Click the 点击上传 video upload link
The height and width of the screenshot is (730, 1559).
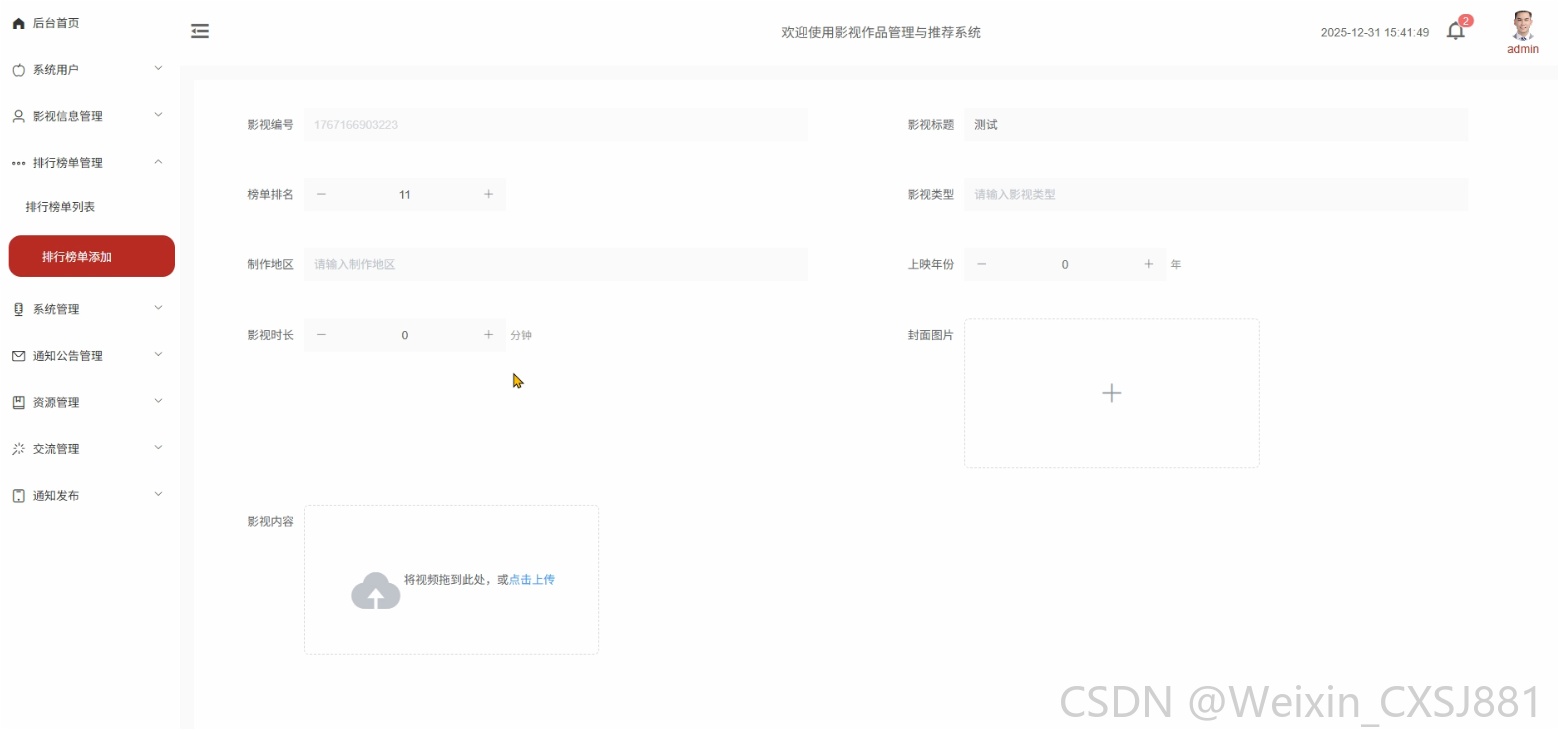[532, 580]
